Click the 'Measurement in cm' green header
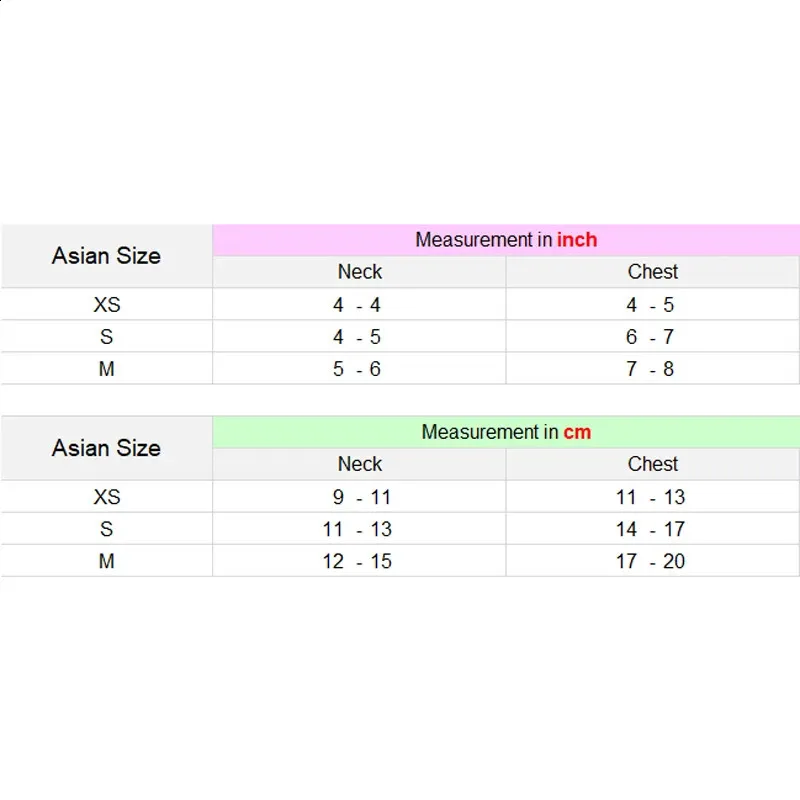 click(506, 432)
